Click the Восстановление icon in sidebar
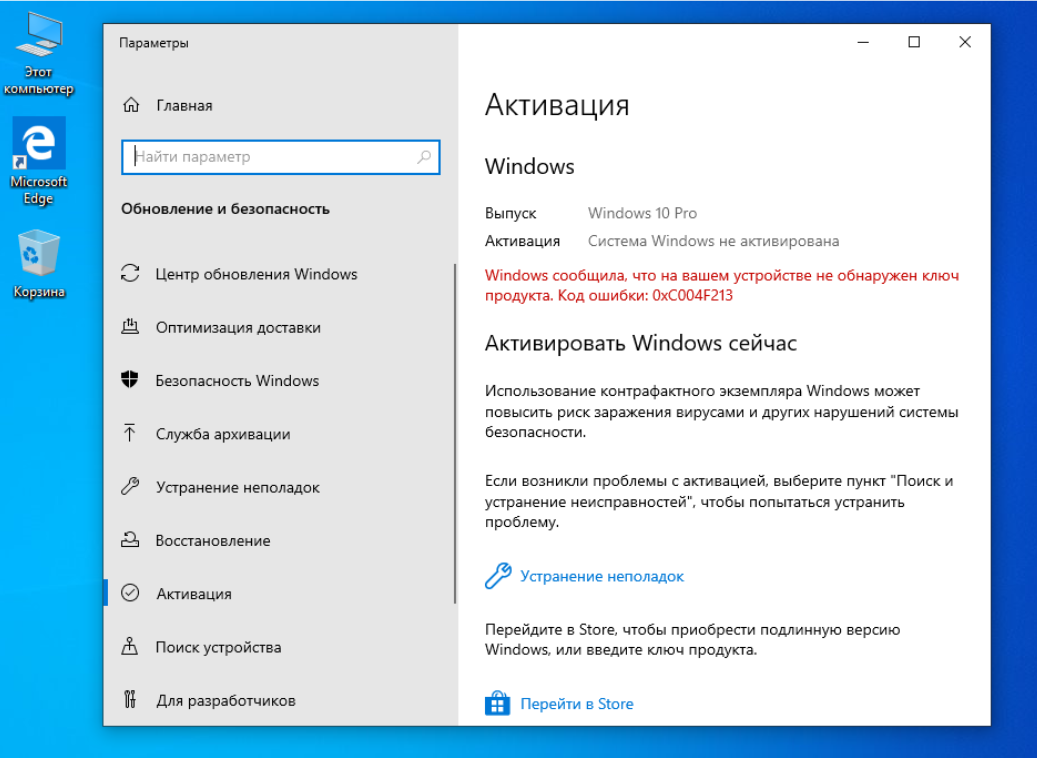 click(129, 540)
